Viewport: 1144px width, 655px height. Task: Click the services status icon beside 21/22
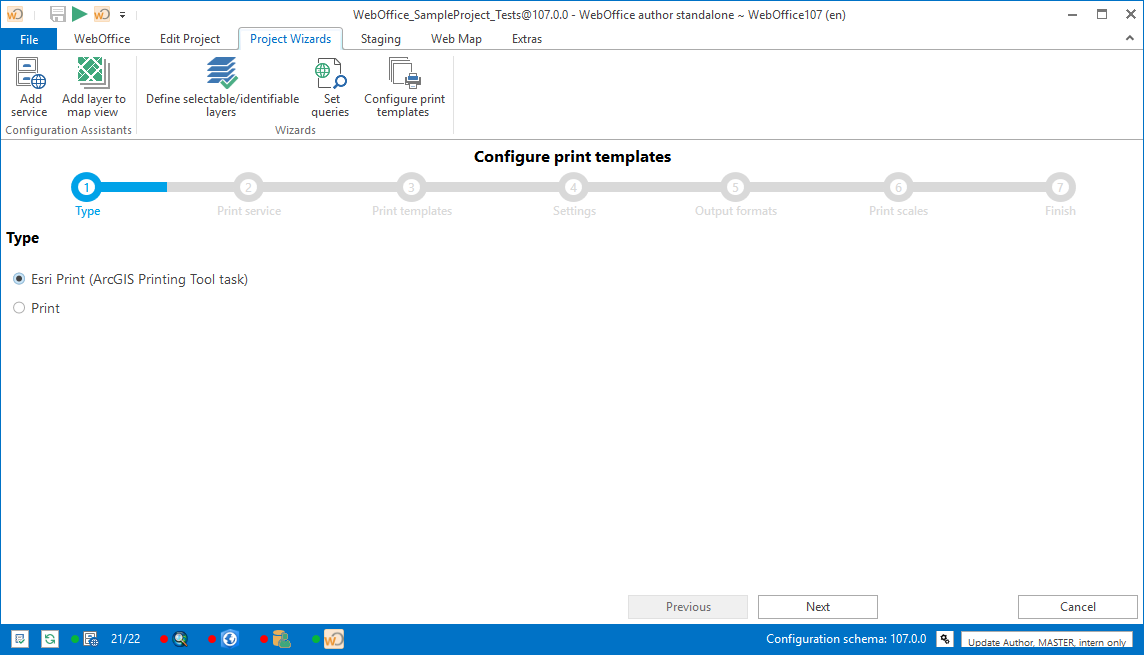coord(90,640)
